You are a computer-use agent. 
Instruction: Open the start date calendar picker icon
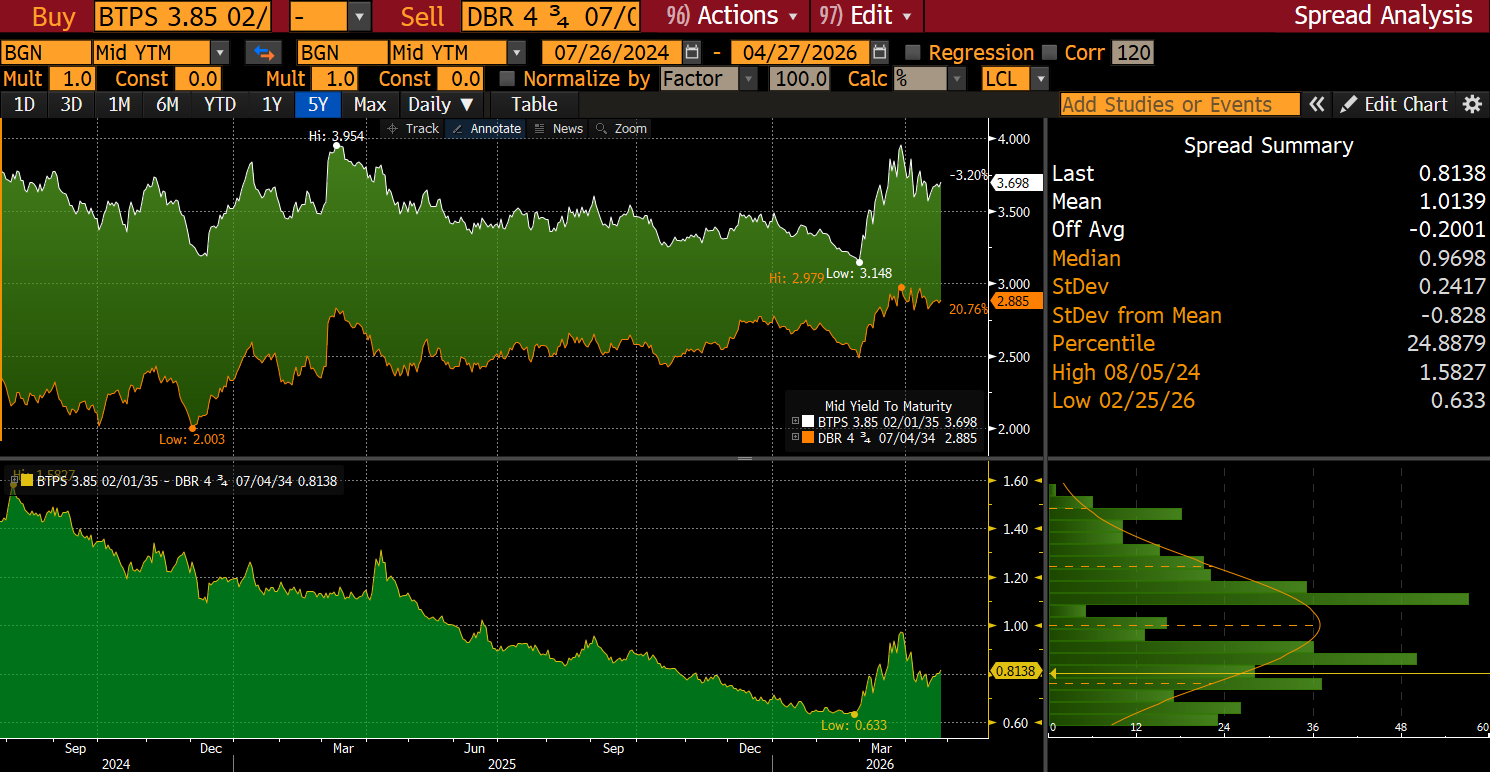[692, 53]
